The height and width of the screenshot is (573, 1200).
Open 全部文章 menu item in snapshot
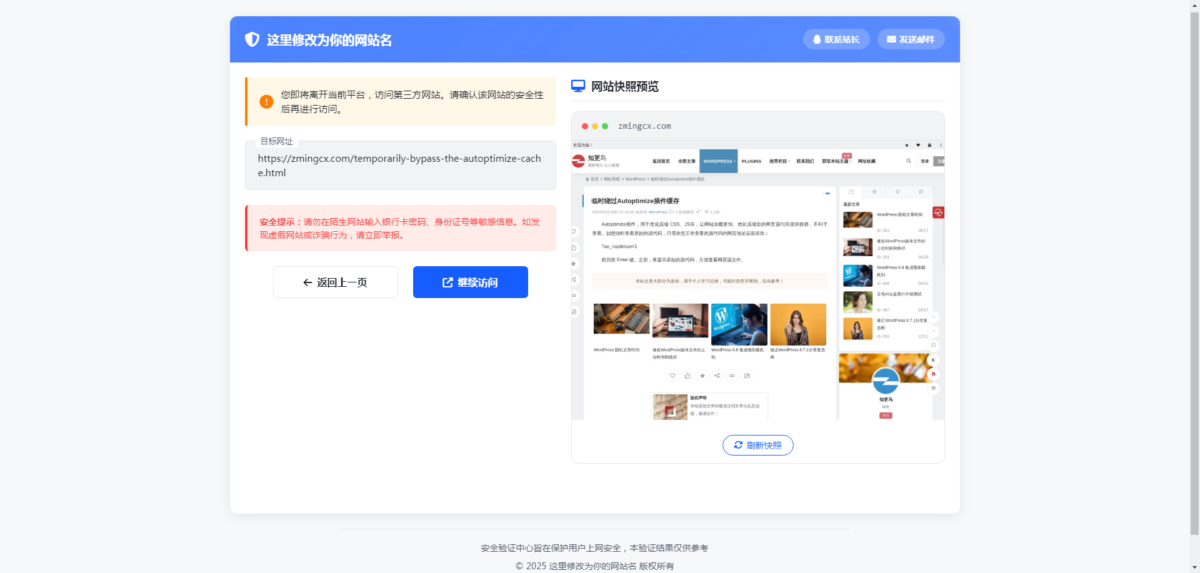[x=686, y=160]
